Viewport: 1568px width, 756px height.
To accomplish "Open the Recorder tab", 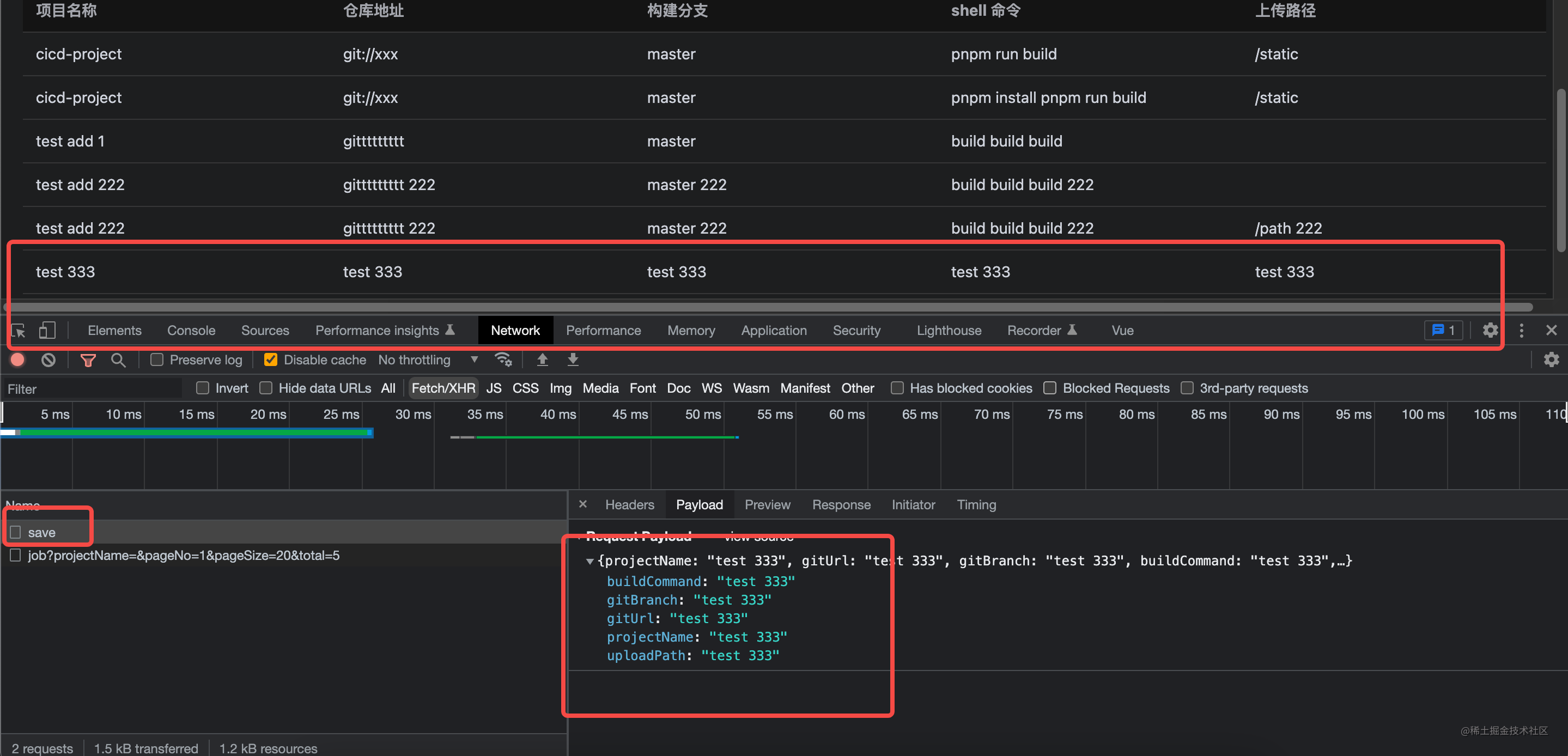I will [1042, 331].
